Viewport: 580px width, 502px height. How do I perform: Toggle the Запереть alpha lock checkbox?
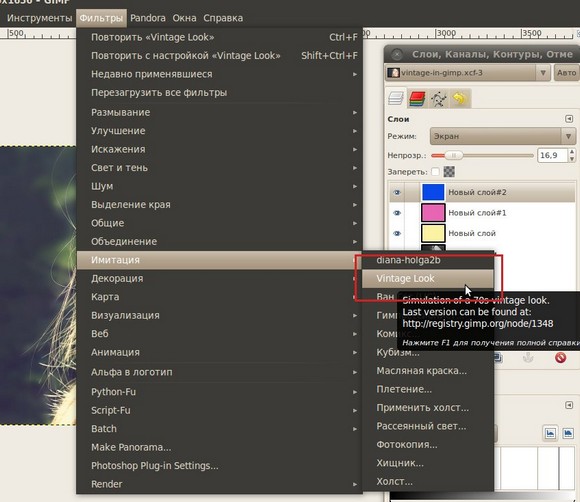pyautogui.click(x=436, y=172)
